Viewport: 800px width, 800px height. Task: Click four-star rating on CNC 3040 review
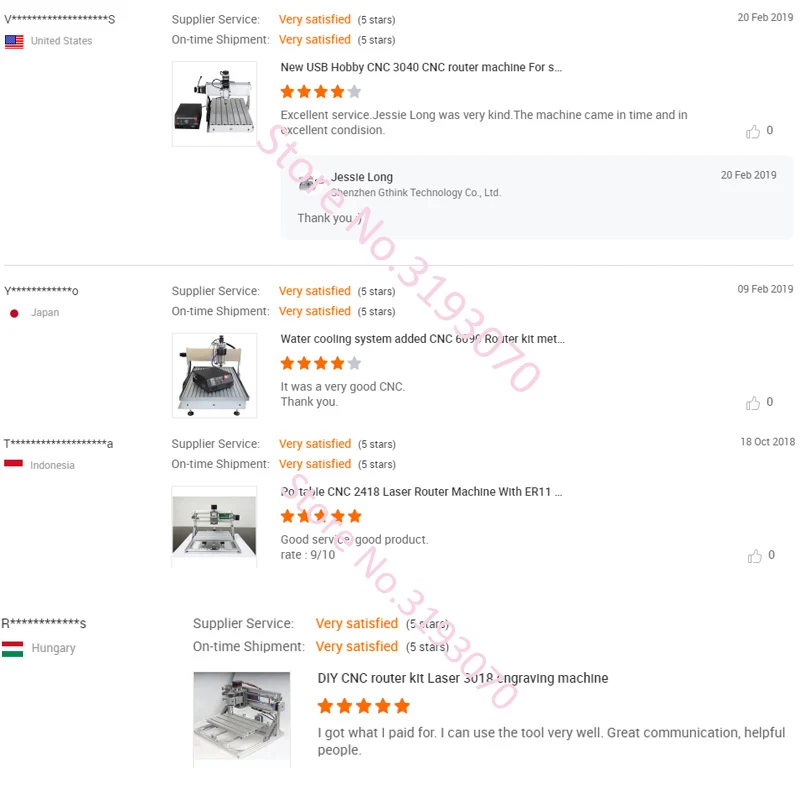click(321, 92)
